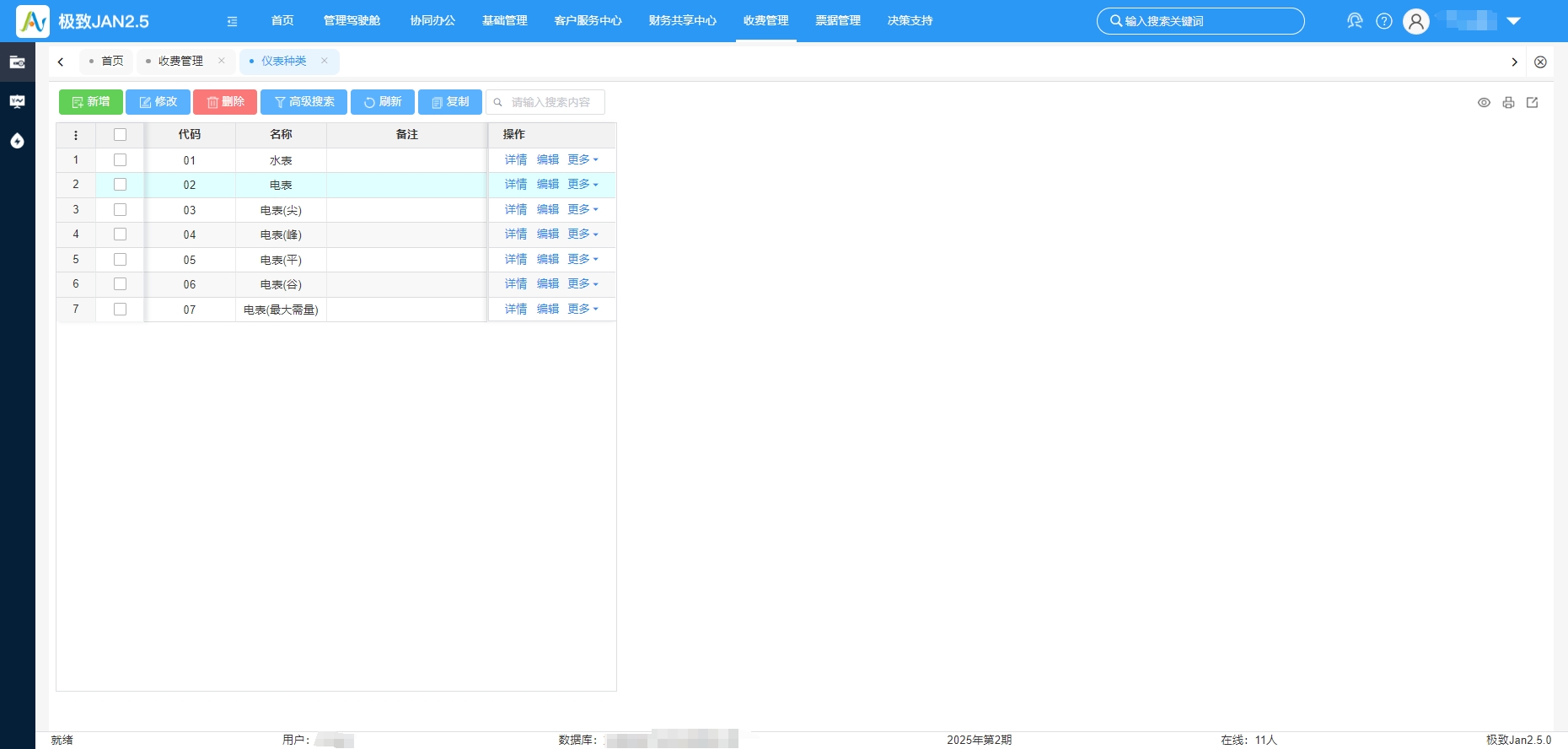The image size is (1568, 749).
Task: Click the 删除 delete button
Action: tap(225, 102)
